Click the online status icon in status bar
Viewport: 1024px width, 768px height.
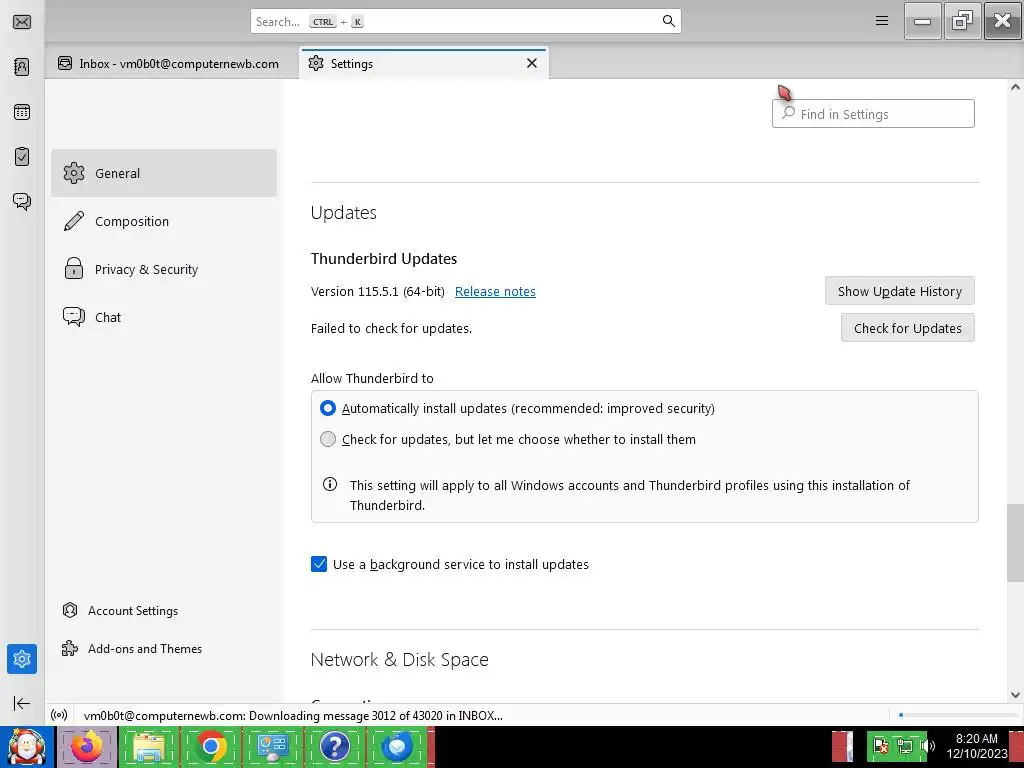pyautogui.click(x=59, y=715)
